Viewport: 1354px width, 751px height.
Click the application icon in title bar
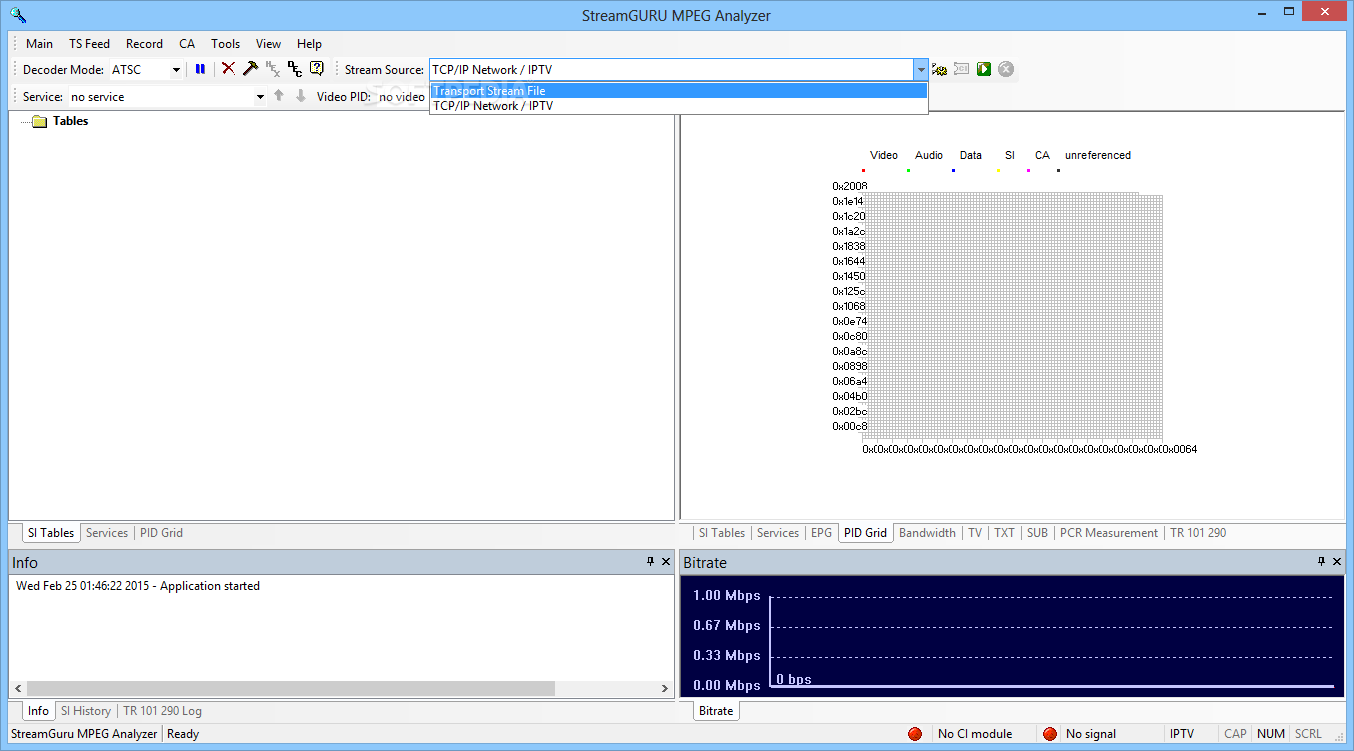tap(18, 15)
